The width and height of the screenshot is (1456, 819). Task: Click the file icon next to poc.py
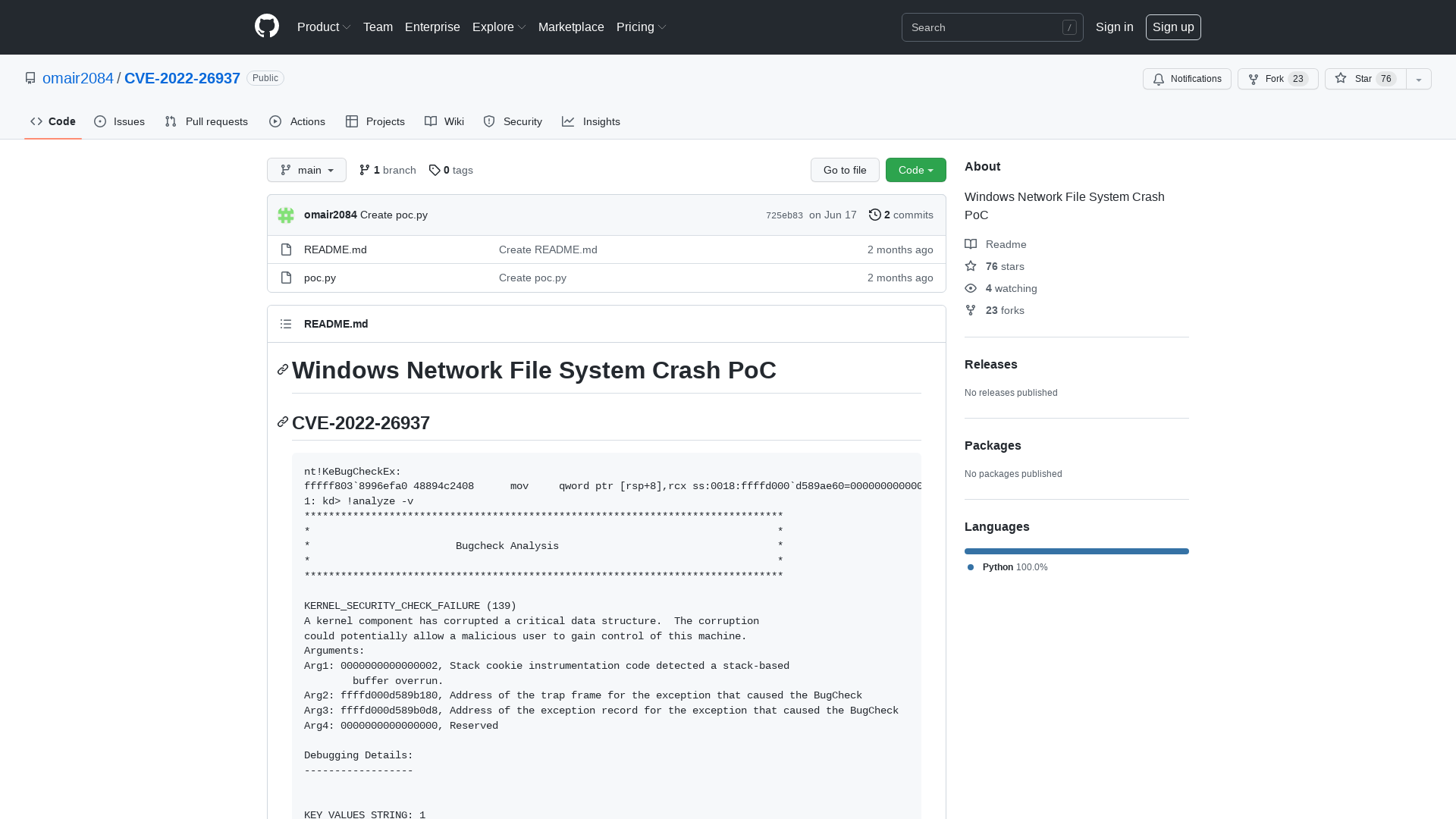pos(286,278)
